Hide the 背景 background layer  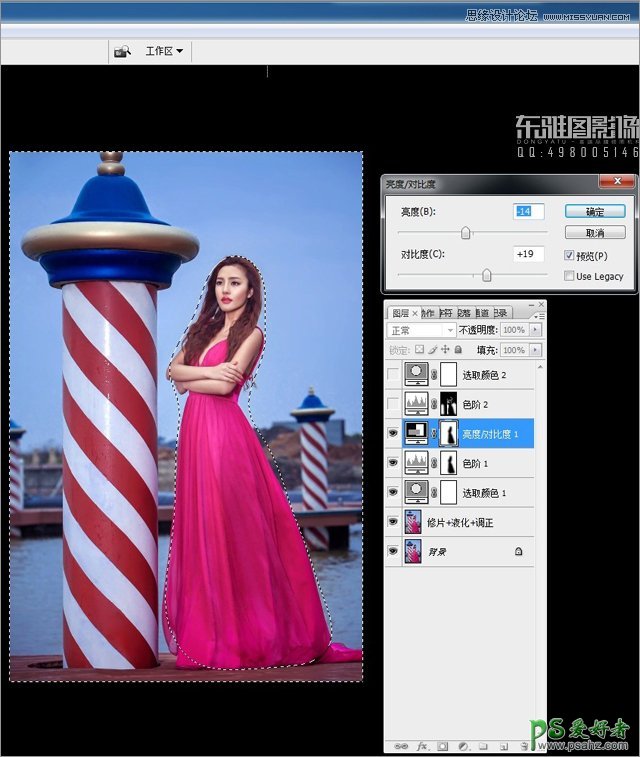pos(393,551)
